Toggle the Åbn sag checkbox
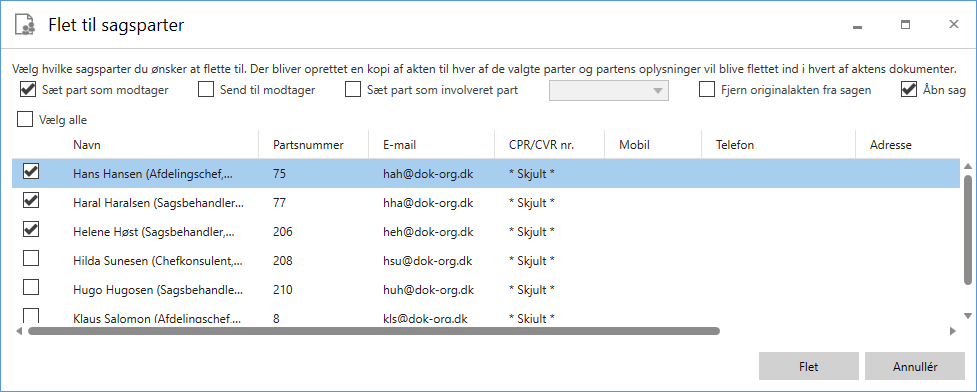 [908, 90]
